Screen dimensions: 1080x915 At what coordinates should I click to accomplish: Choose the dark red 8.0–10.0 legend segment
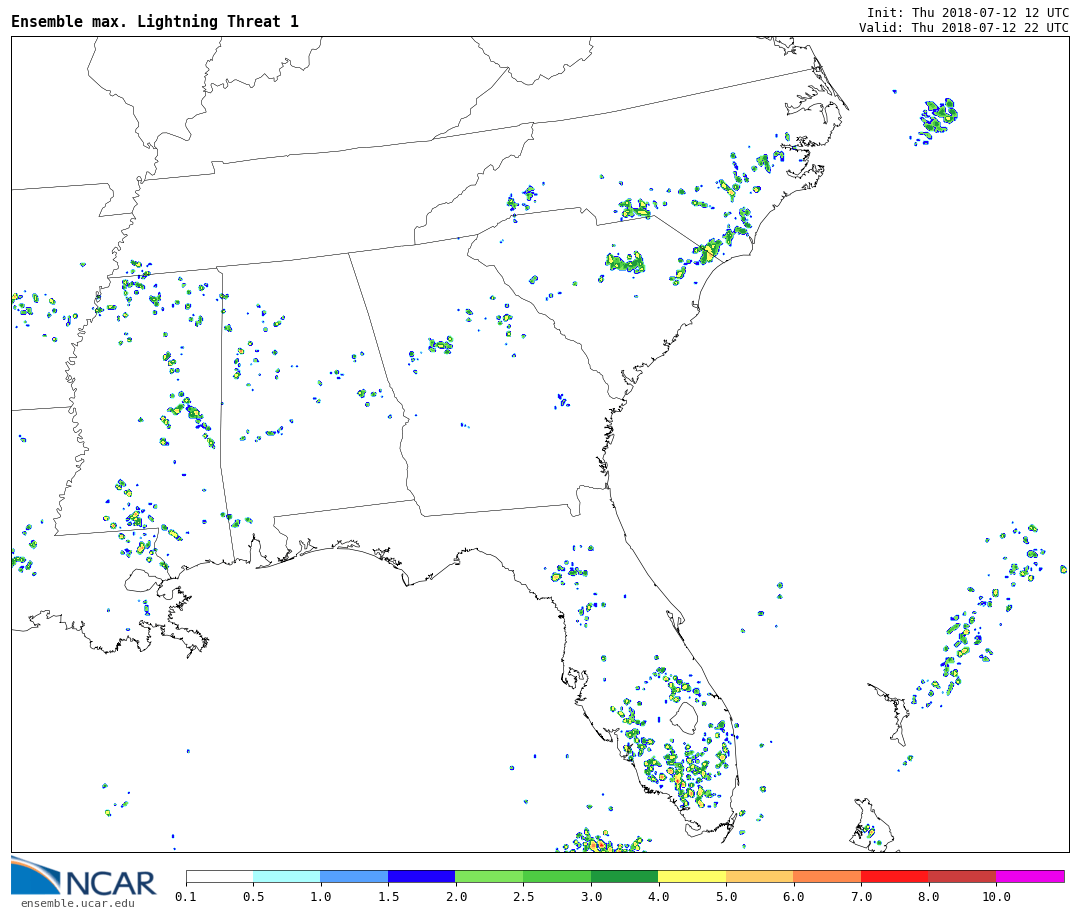pos(961,876)
